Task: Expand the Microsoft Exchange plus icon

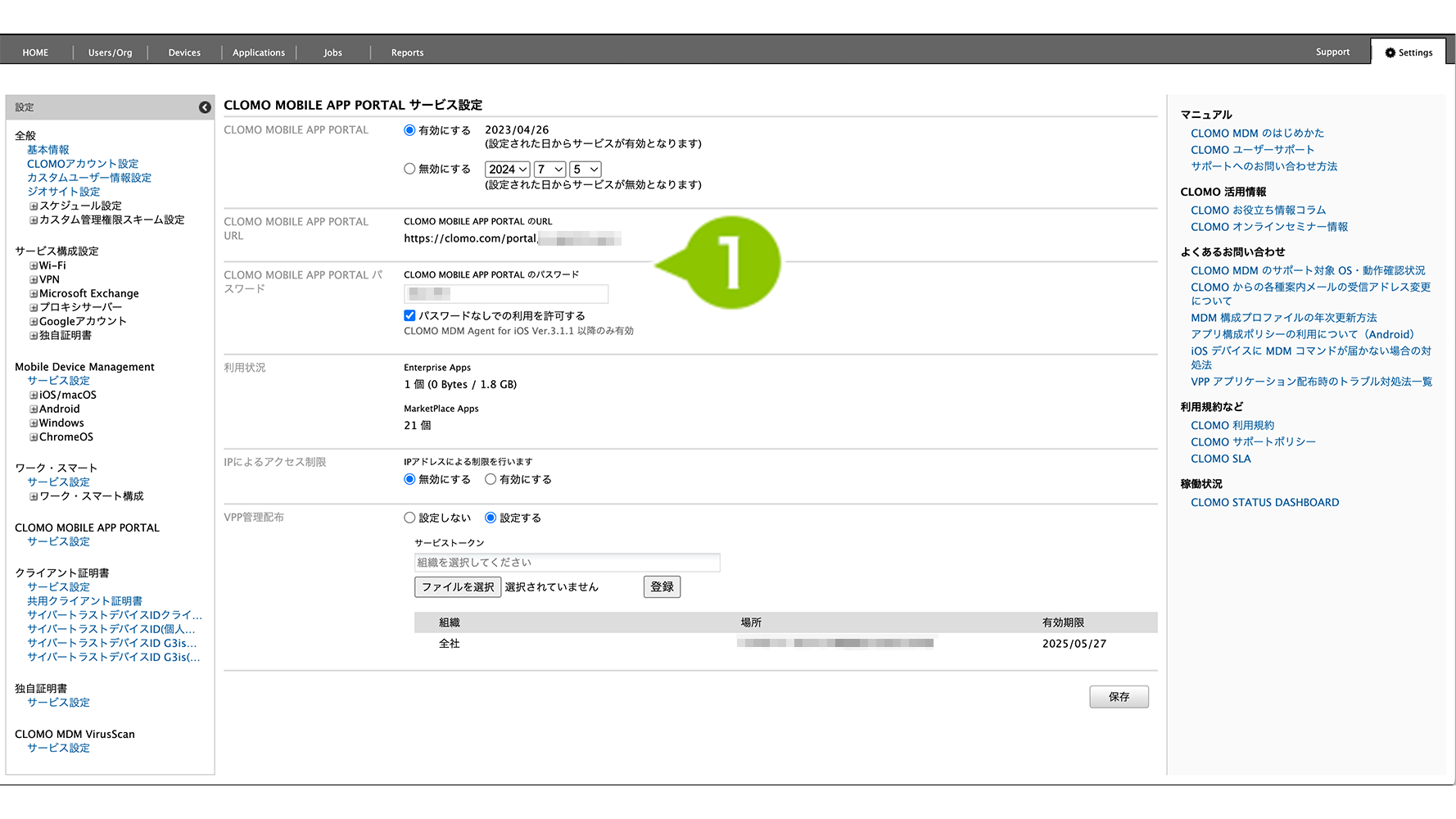Action: tap(34, 294)
